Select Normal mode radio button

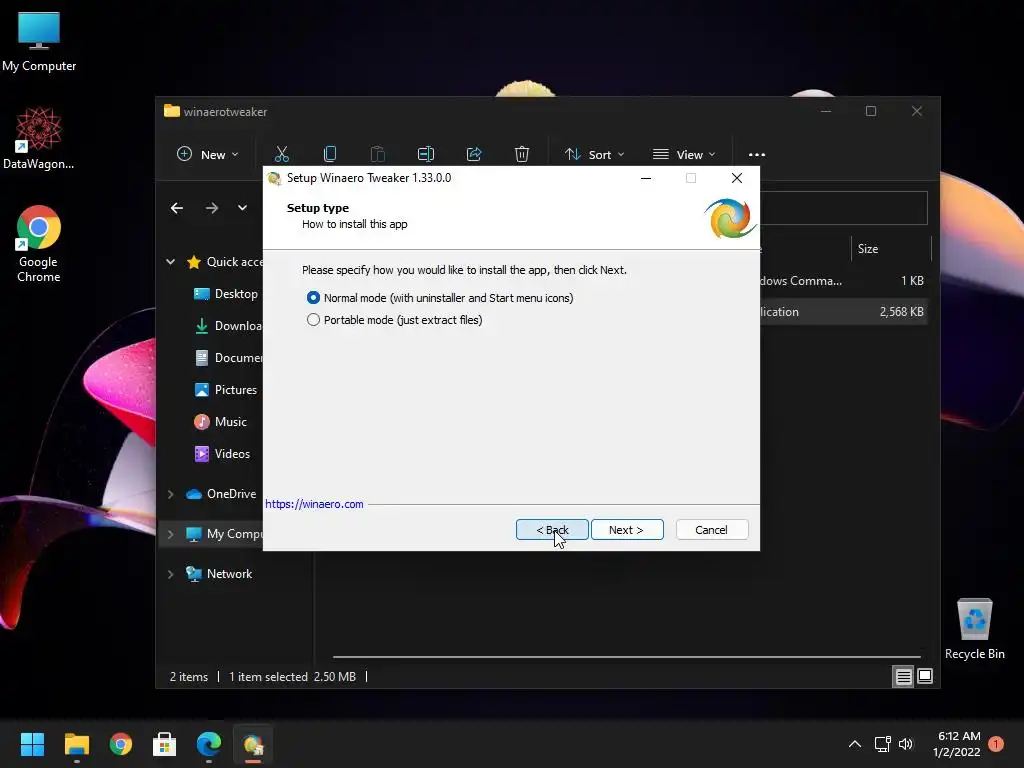[x=313, y=298]
